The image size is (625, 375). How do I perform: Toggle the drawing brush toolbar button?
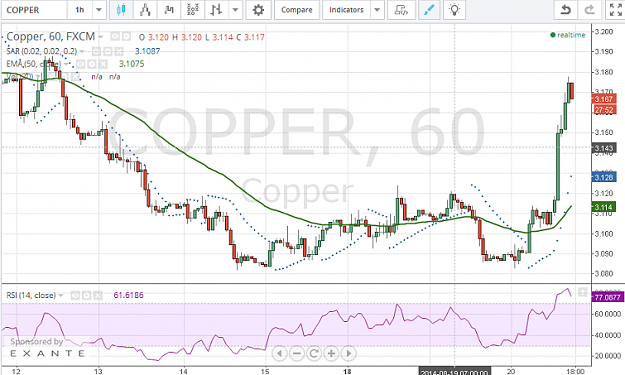point(429,10)
